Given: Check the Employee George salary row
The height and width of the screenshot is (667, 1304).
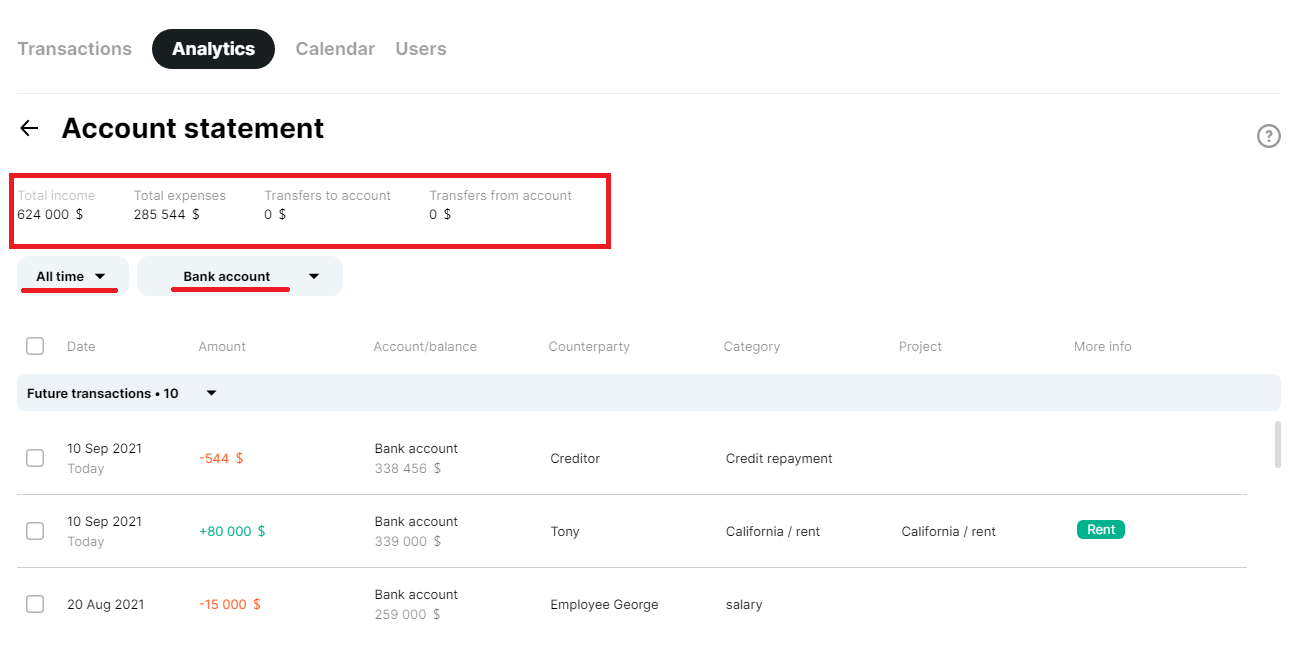Looking at the screenshot, I should pos(35,604).
